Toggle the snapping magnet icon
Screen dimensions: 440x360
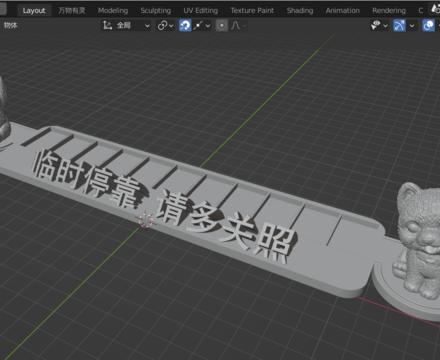pyautogui.click(x=185, y=25)
